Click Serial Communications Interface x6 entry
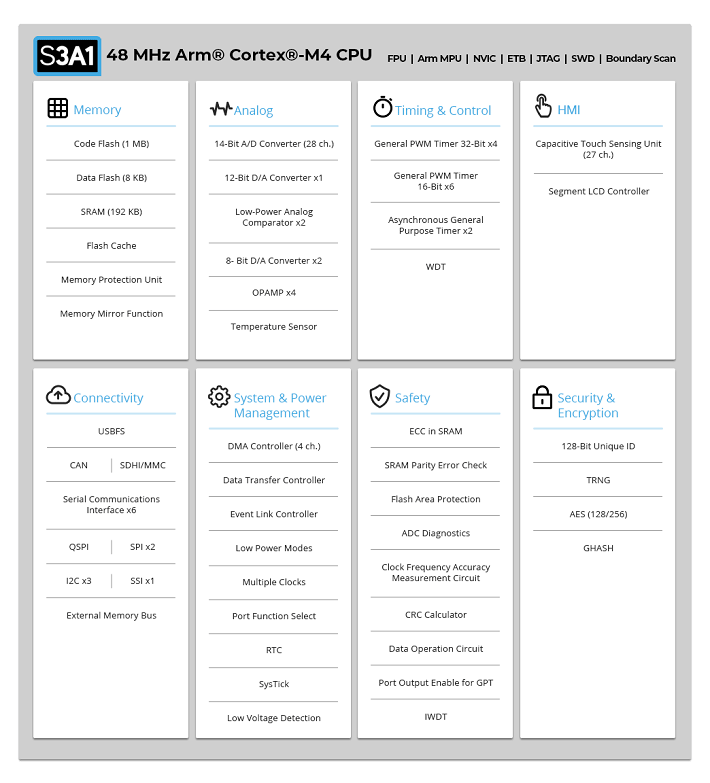Screen dimensions: 710x783 [111, 504]
